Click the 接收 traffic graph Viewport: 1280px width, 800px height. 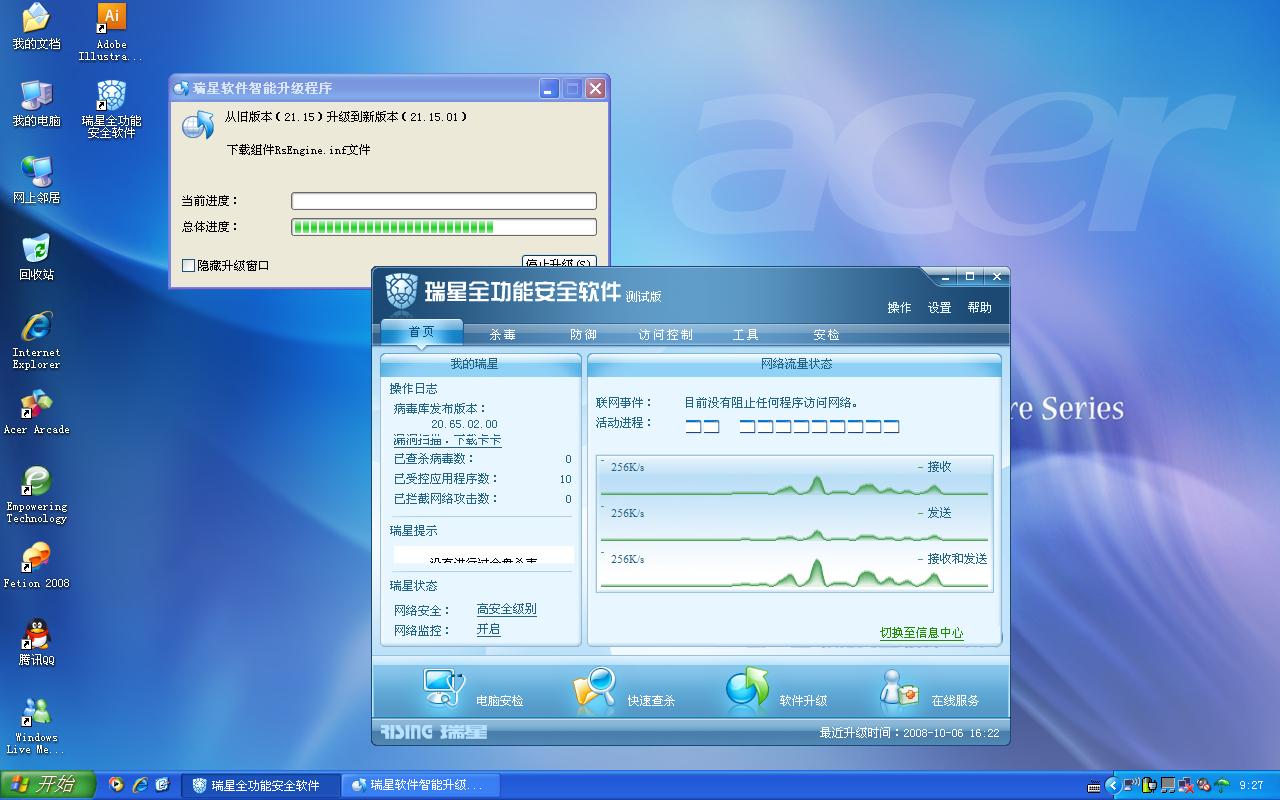coord(795,477)
